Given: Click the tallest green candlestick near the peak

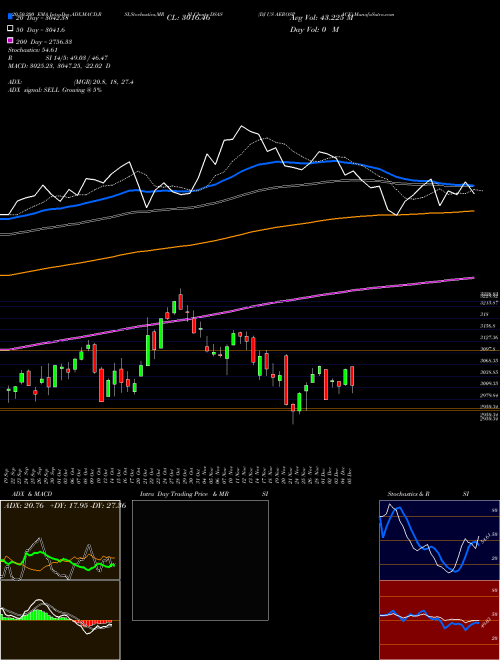Looking at the screenshot, I should (x=161, y=333).
